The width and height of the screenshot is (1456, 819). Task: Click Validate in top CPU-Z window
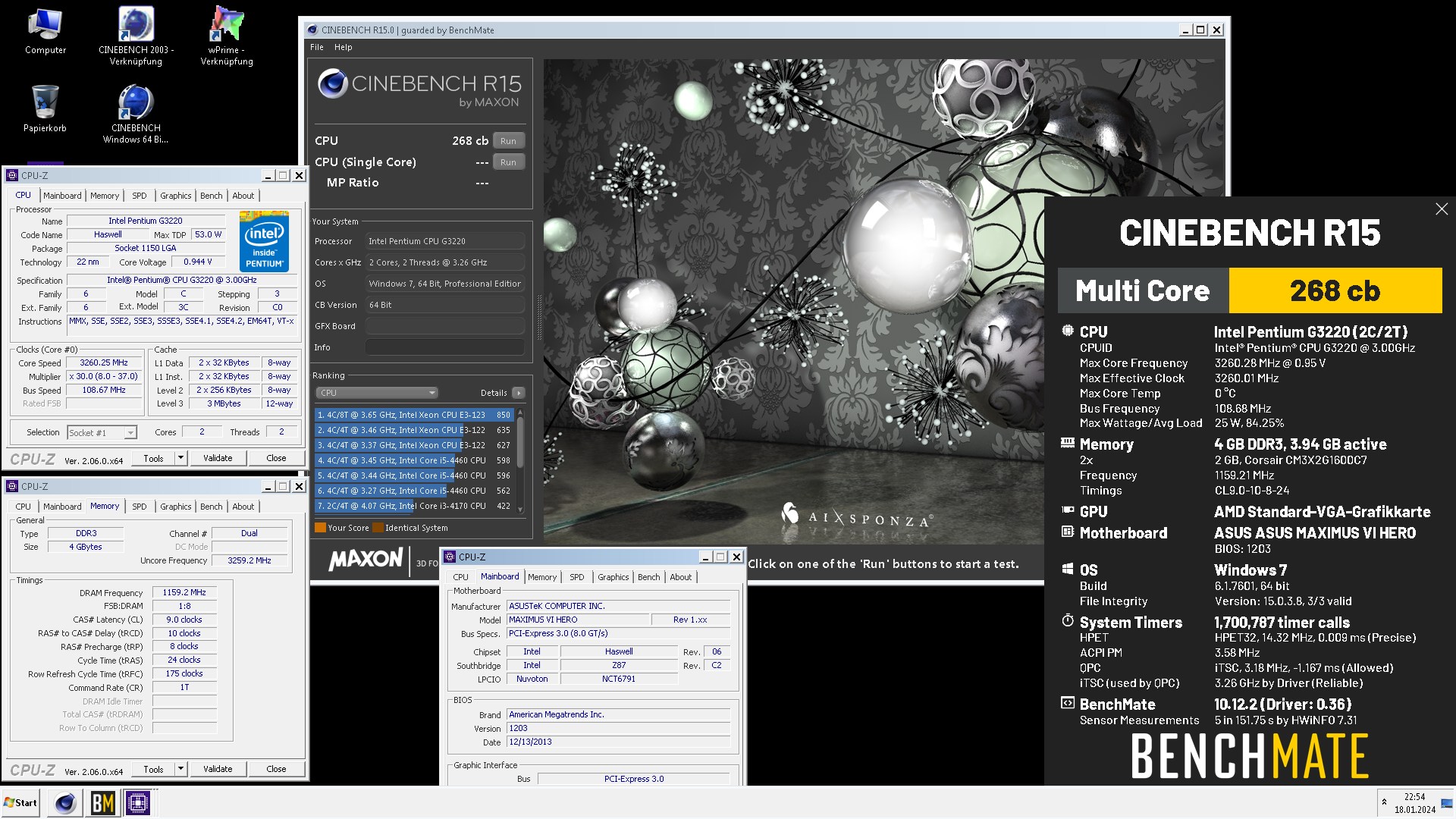(x=218, y=458)
